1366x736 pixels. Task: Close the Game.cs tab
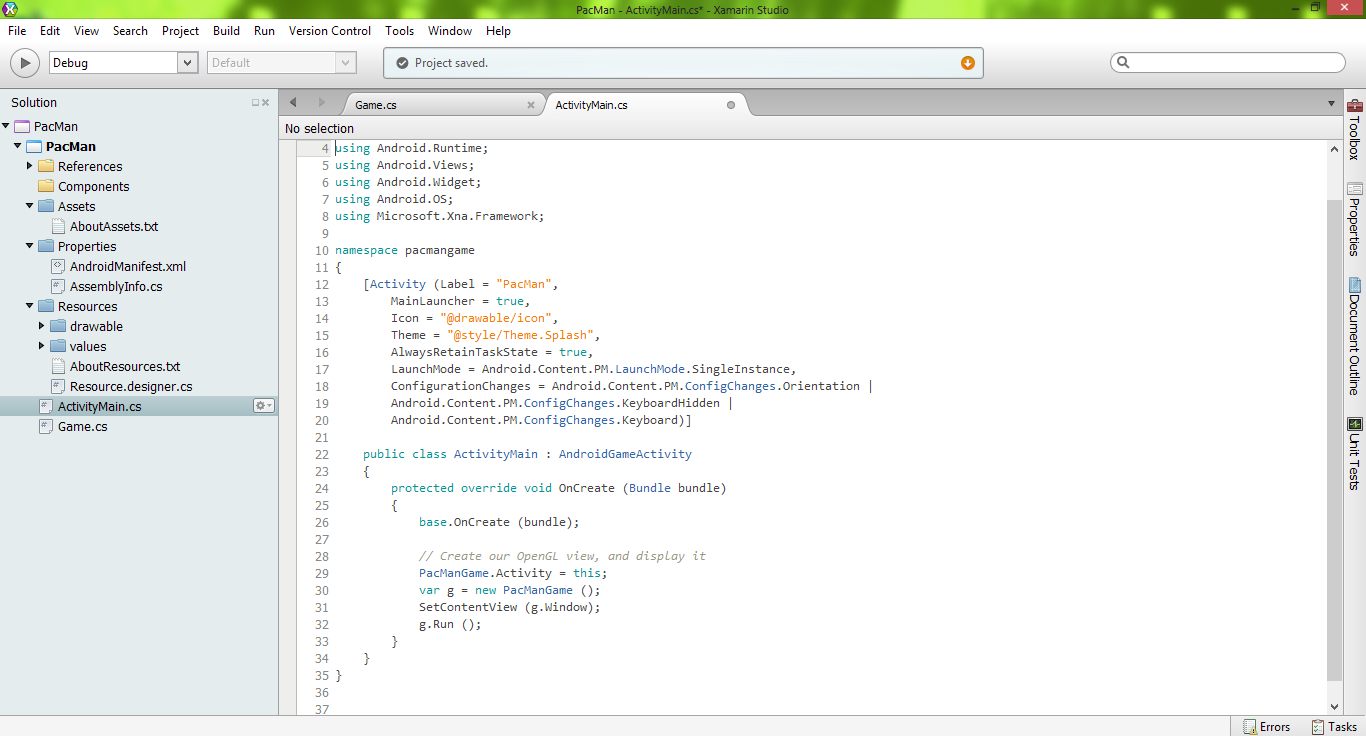[x=531, y=103]
